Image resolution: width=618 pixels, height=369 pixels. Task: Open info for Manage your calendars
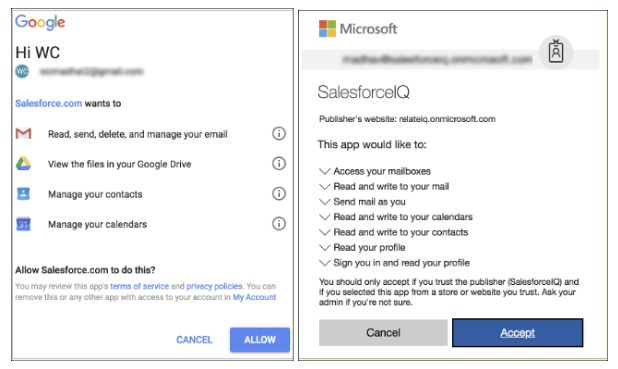[279, 224]
